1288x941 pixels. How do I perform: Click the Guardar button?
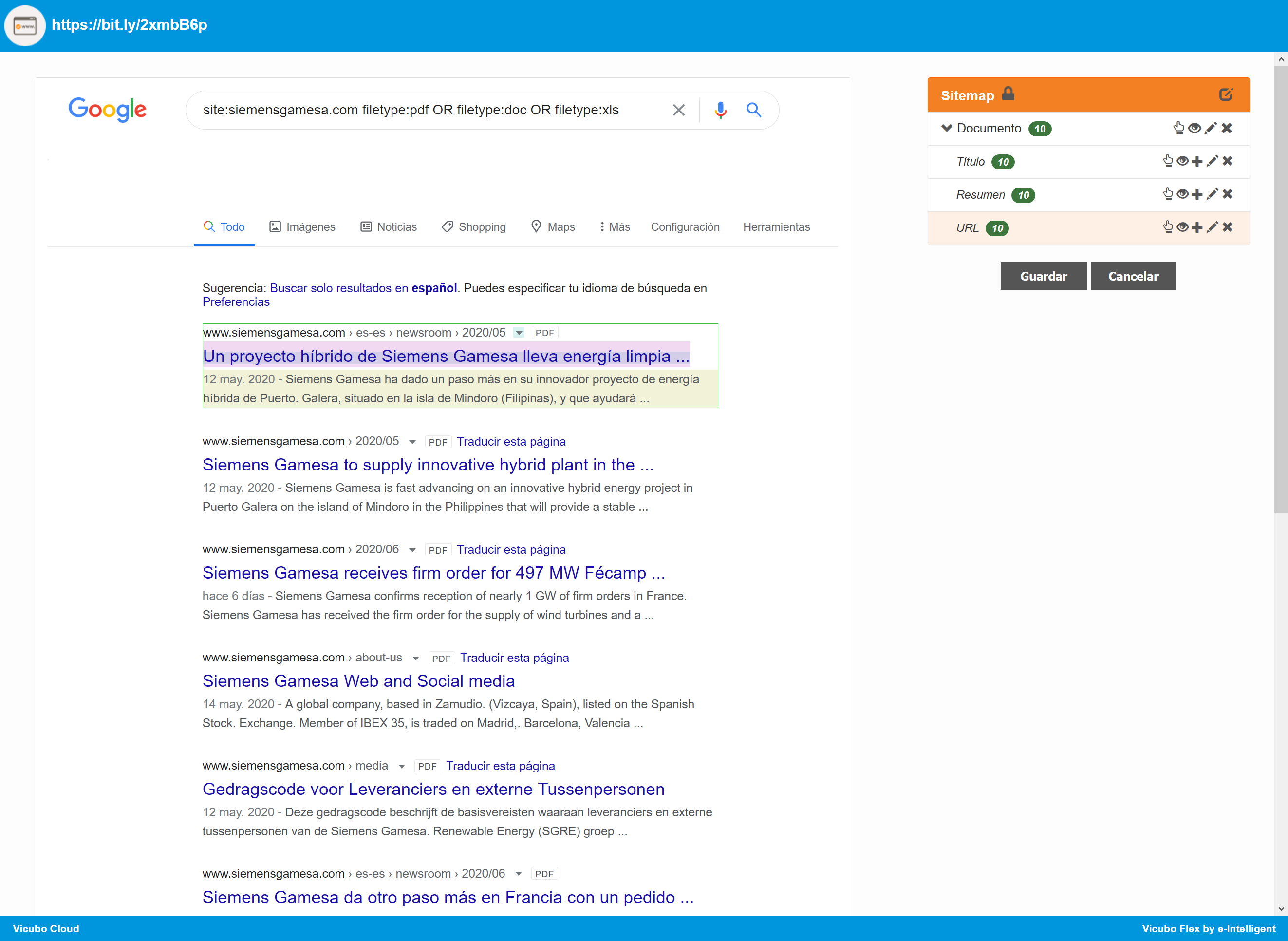[x=1043, y=276]
